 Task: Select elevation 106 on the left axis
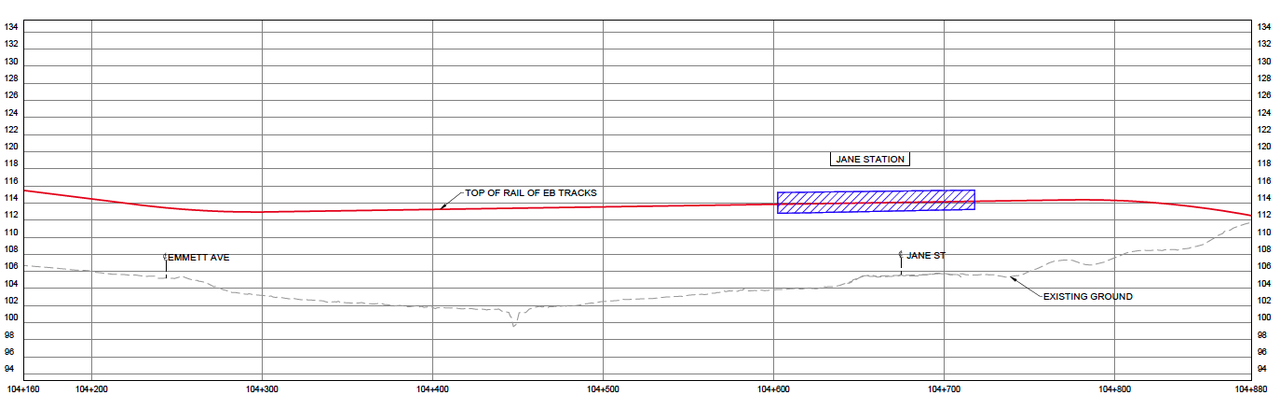[12, 267]
